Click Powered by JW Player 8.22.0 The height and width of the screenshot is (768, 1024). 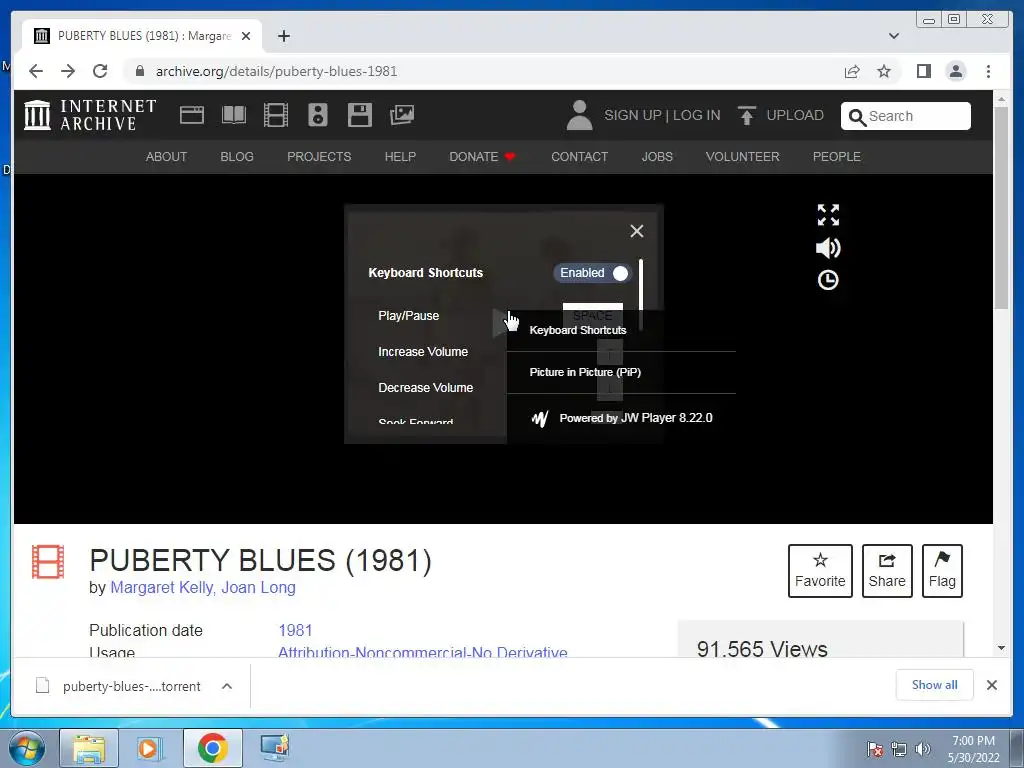coord(622,418)
